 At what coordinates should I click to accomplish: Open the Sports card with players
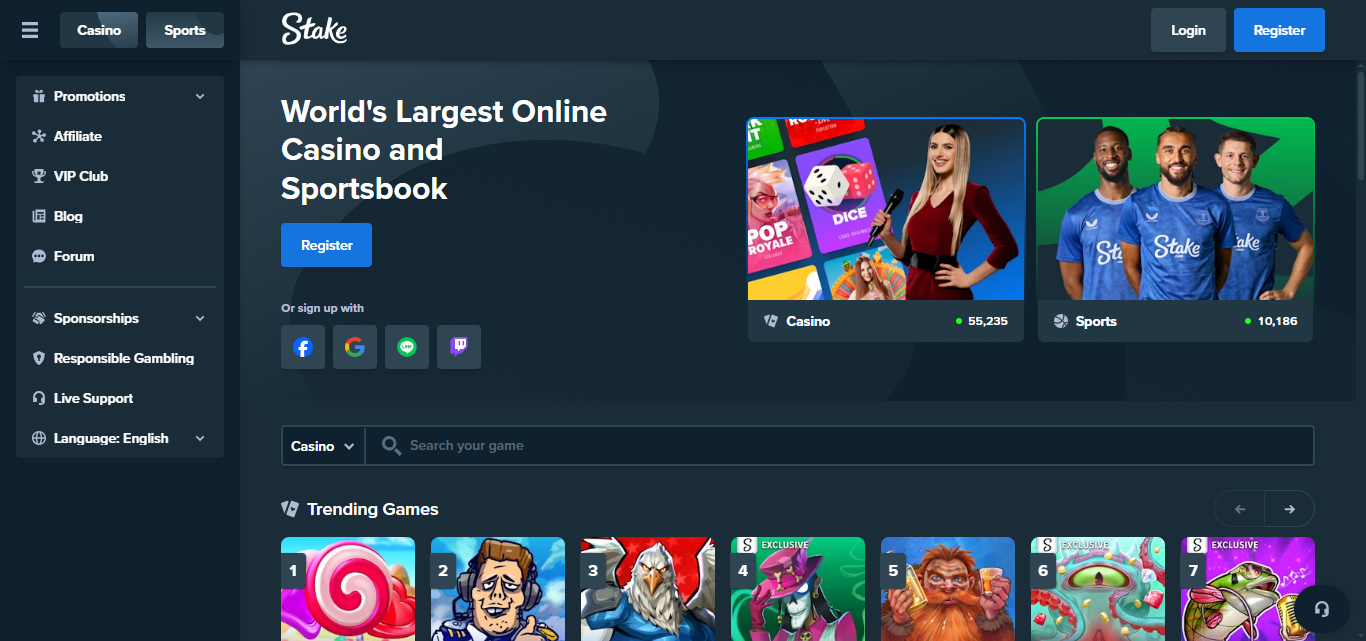coord(1175,230)
